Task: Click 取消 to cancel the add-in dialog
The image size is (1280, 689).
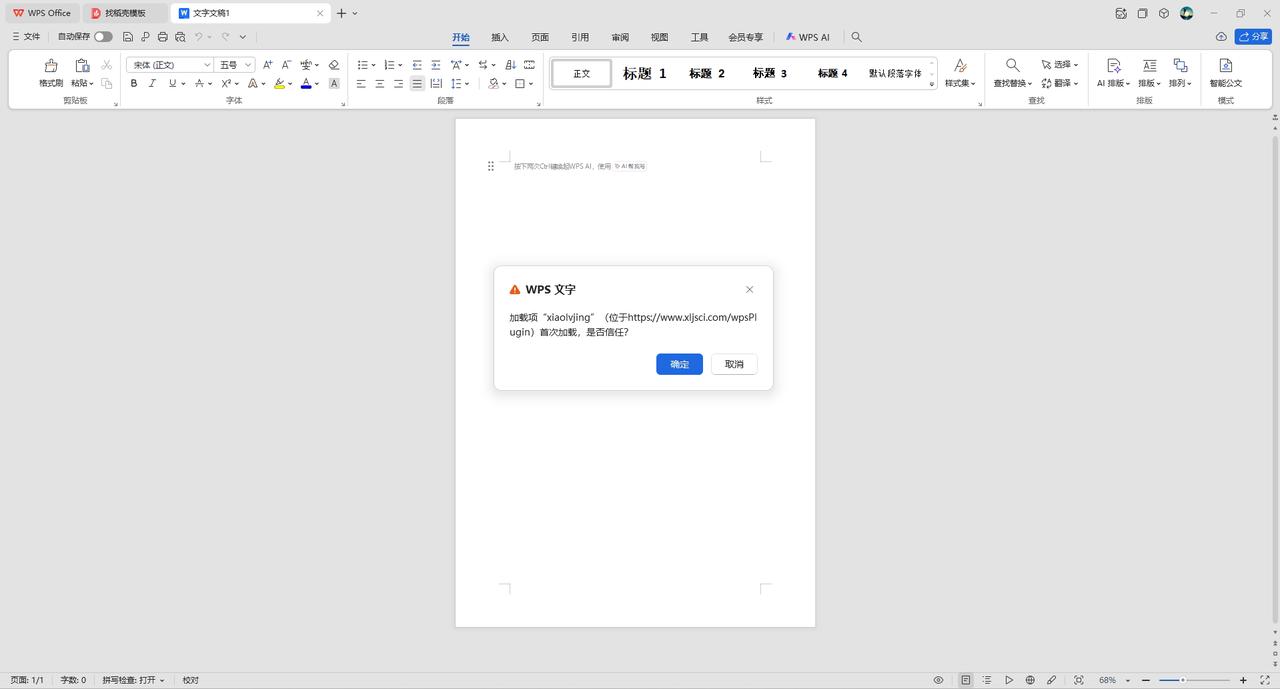Action: pos(734,364)
